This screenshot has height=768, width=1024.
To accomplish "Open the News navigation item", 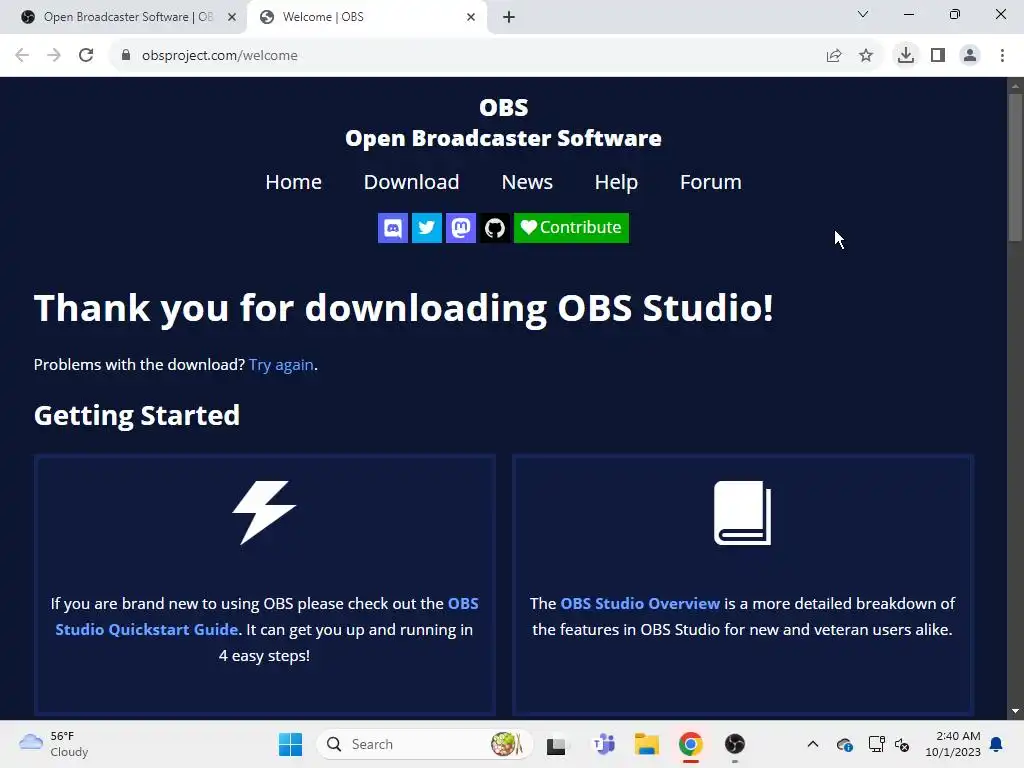I will point(527,182).
